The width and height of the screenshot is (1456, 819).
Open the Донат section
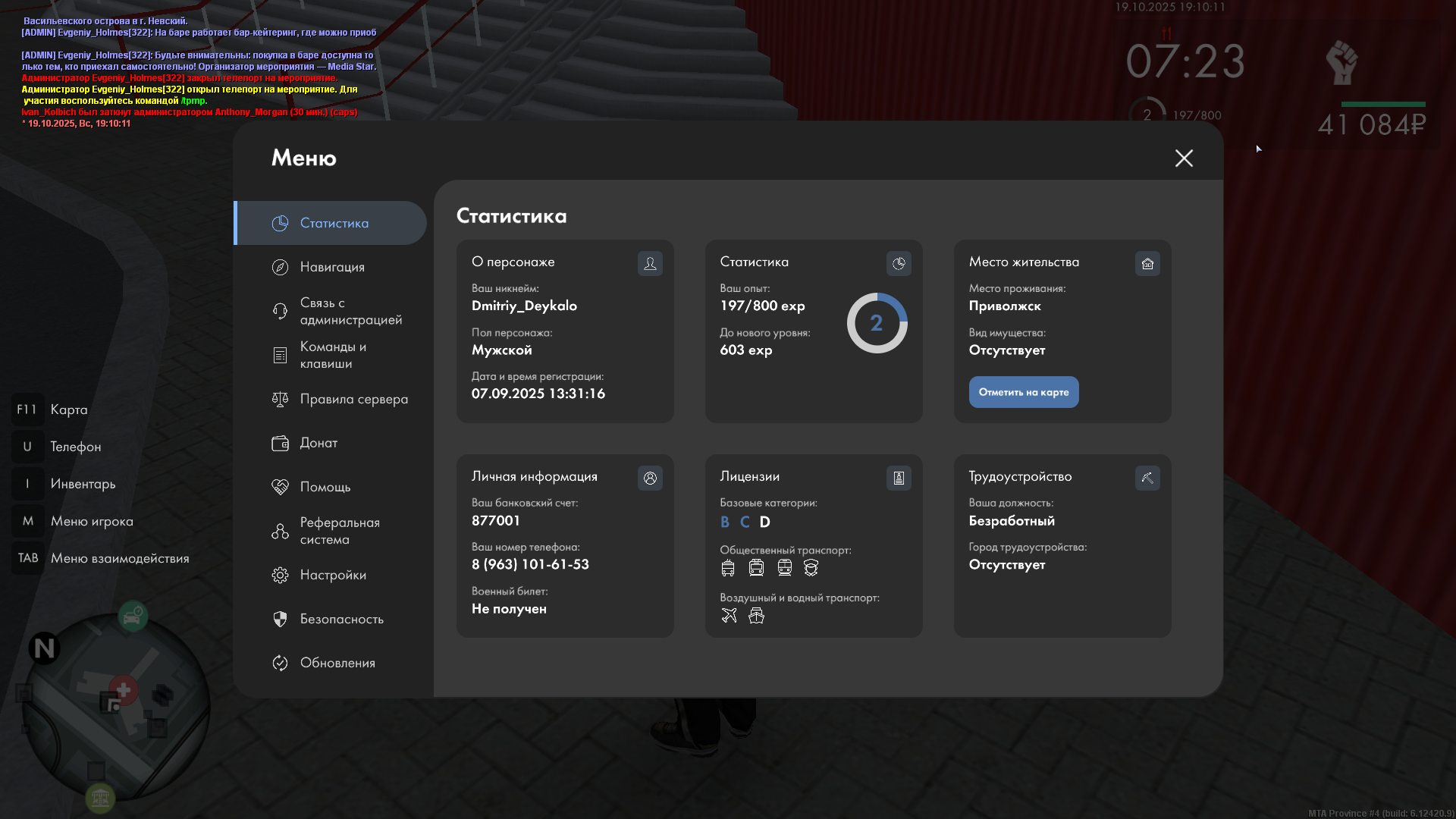click(x=318, y=443)
